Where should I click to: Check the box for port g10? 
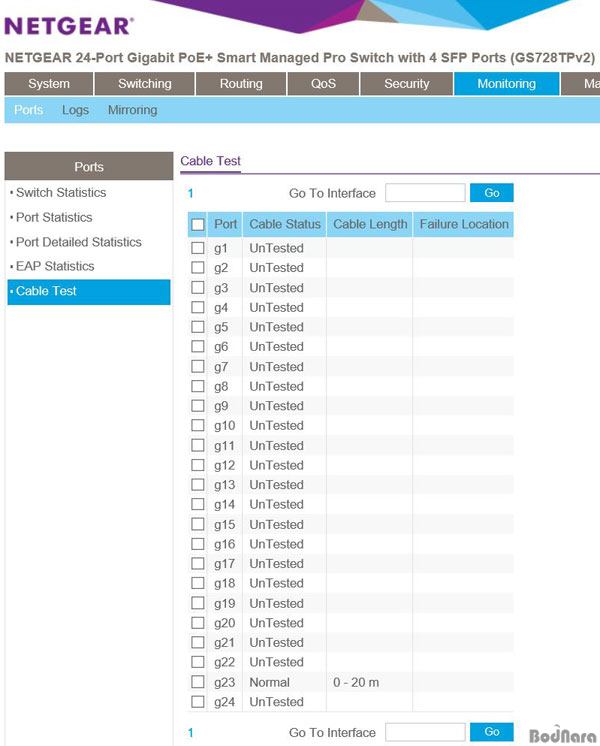click(x=197, y=425)
